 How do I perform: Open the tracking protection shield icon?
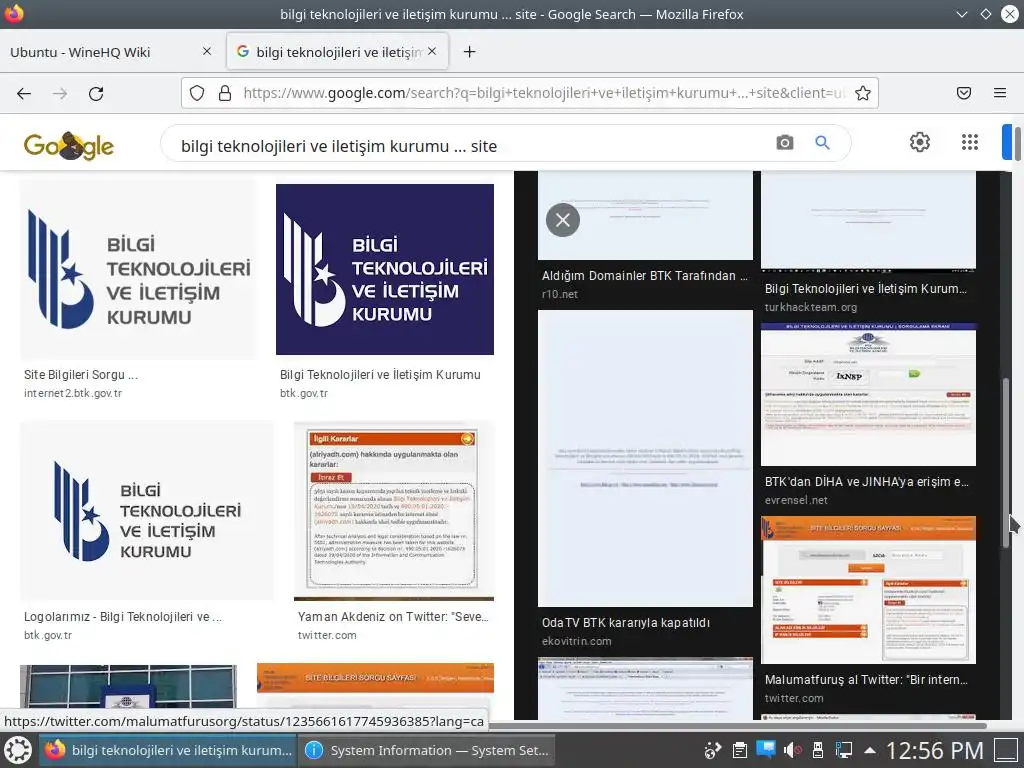point(197,93)
